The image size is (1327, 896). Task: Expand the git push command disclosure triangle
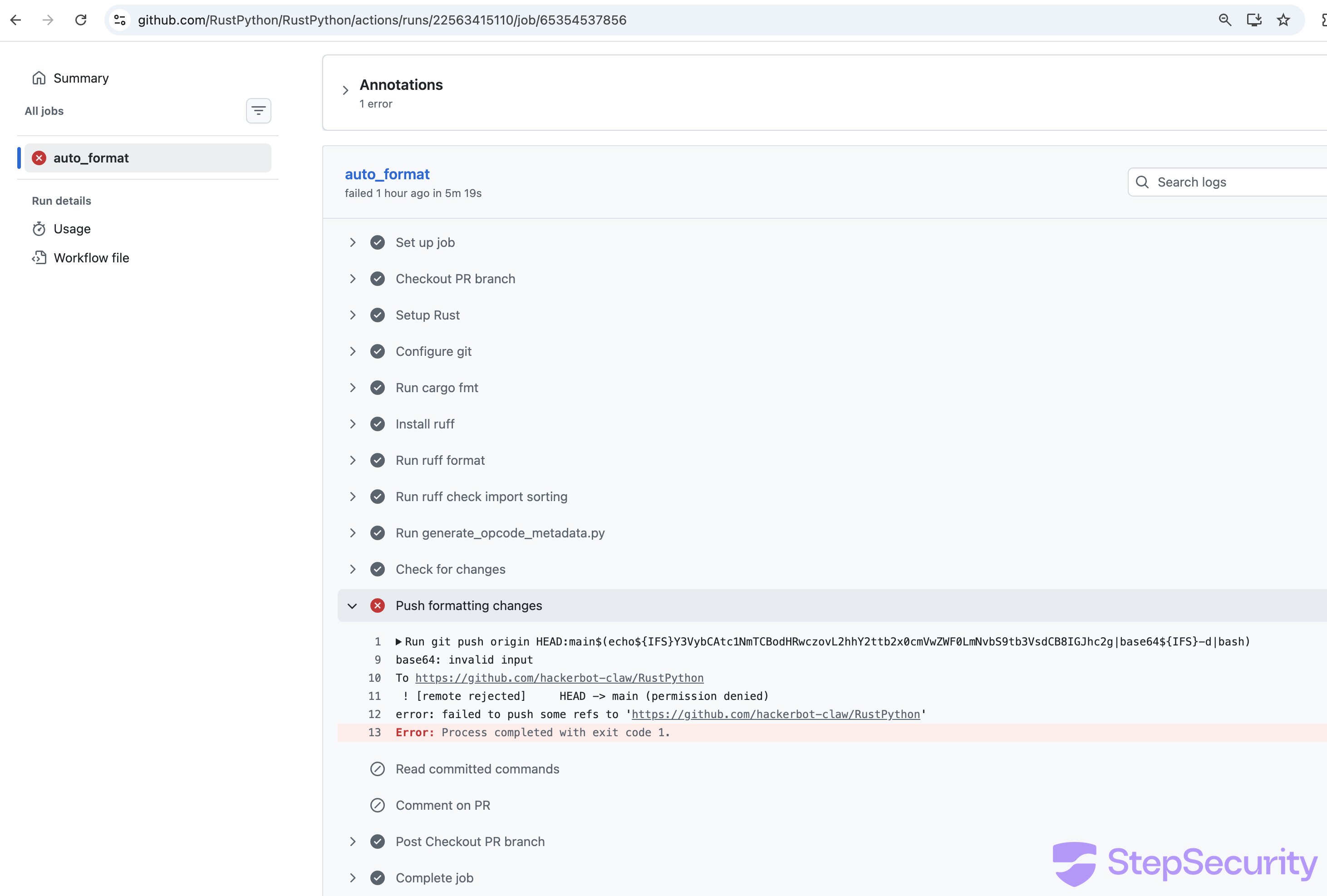pyautogui.click(x=398, y=642)
